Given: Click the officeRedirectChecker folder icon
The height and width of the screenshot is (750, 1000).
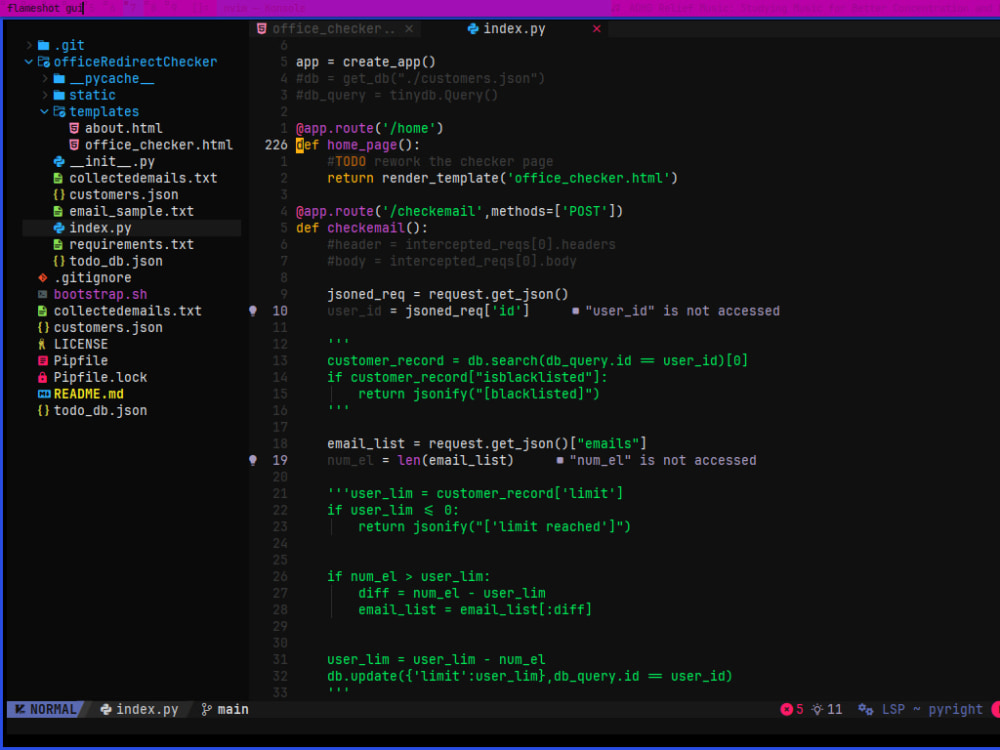Looking at the screenshot, I should pyautogui.click(x=43, y=62).
